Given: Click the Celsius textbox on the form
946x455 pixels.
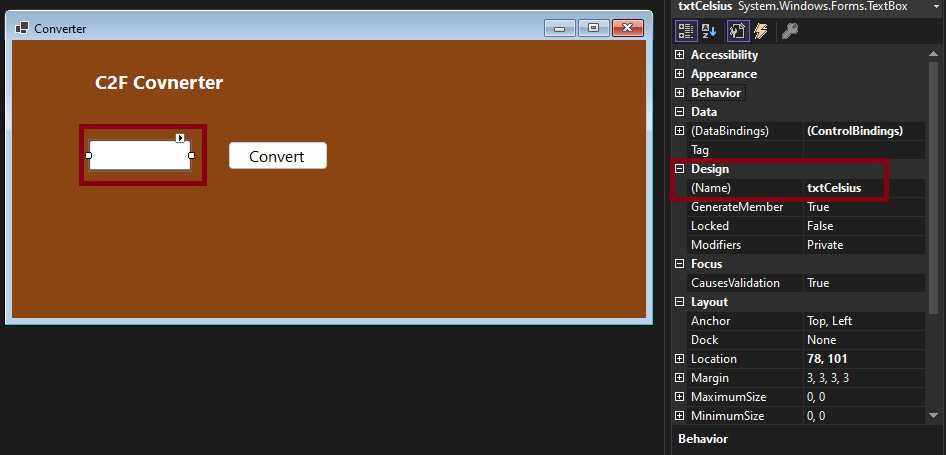Looking at the screenshot, I should pos(139,155).
